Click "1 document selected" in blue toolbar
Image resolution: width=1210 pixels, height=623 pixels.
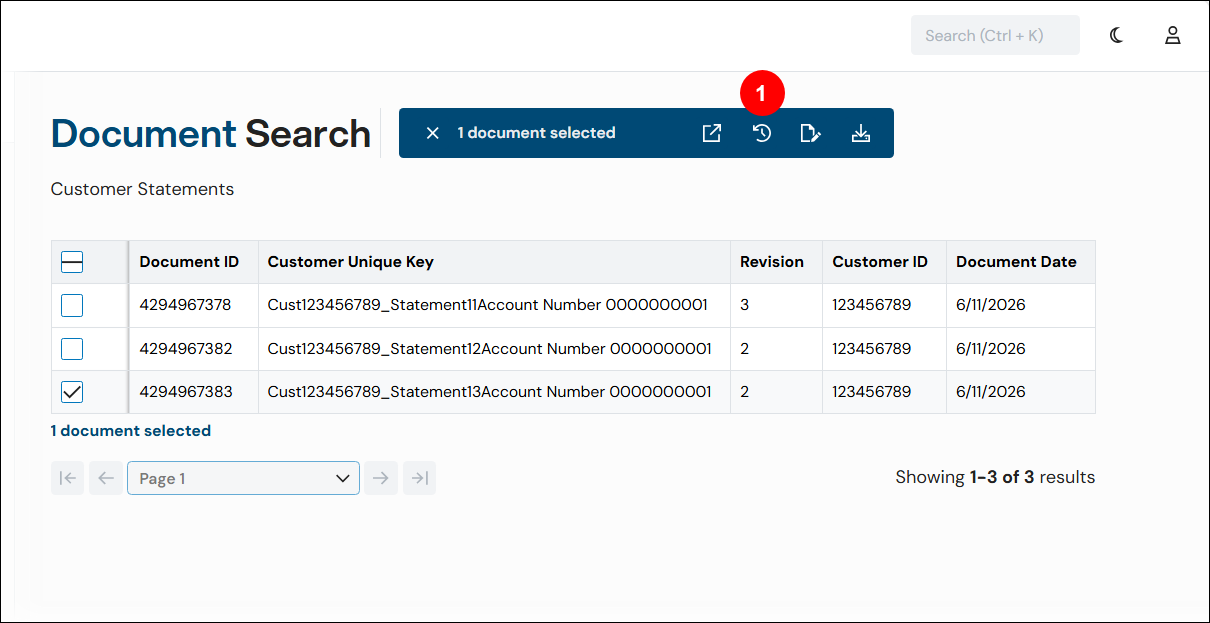click(536, 133)
